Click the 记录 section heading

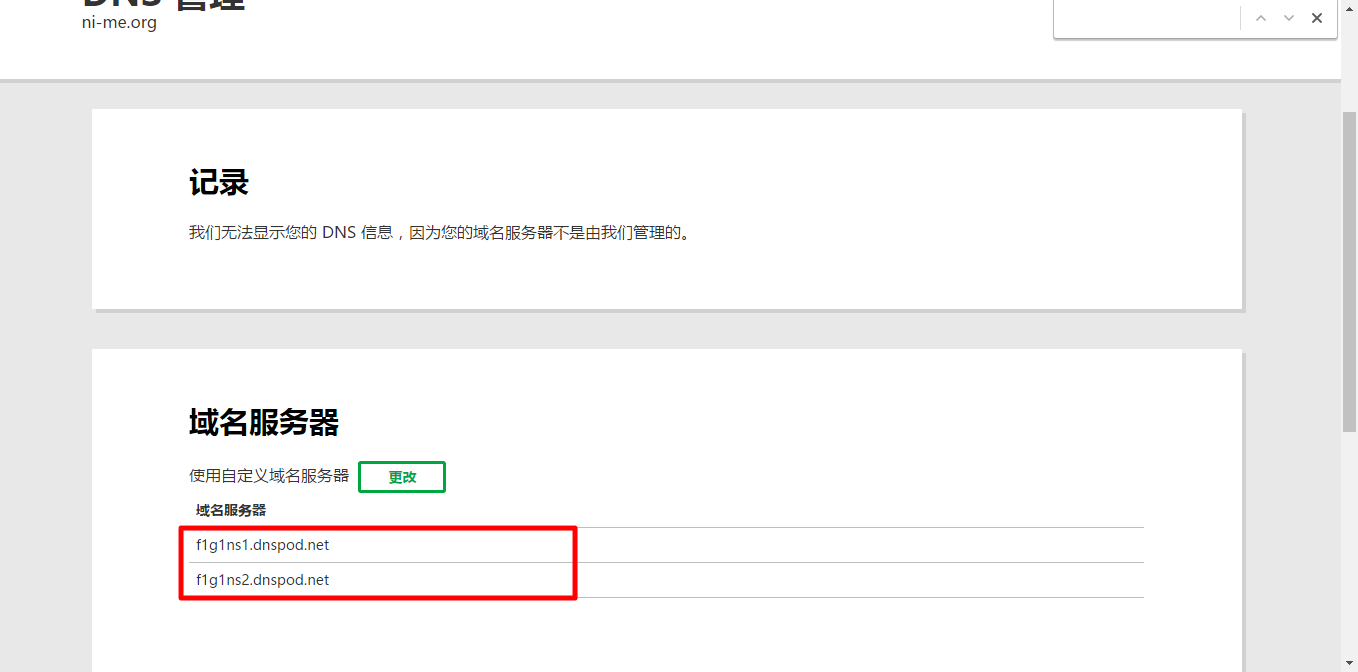218,183
